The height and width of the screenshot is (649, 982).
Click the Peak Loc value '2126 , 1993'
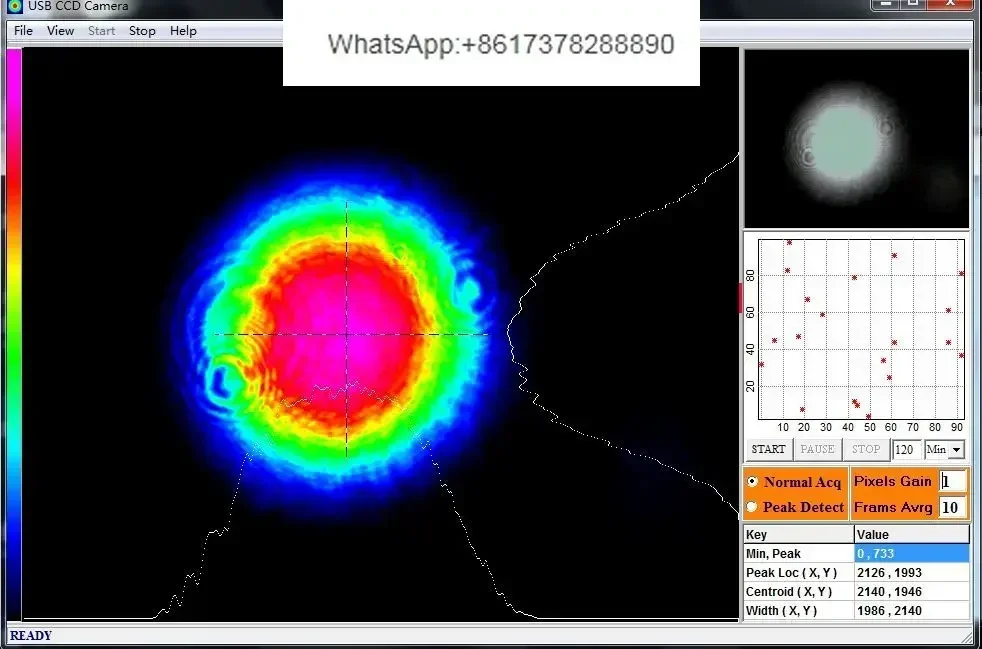(x=911, y=573)
